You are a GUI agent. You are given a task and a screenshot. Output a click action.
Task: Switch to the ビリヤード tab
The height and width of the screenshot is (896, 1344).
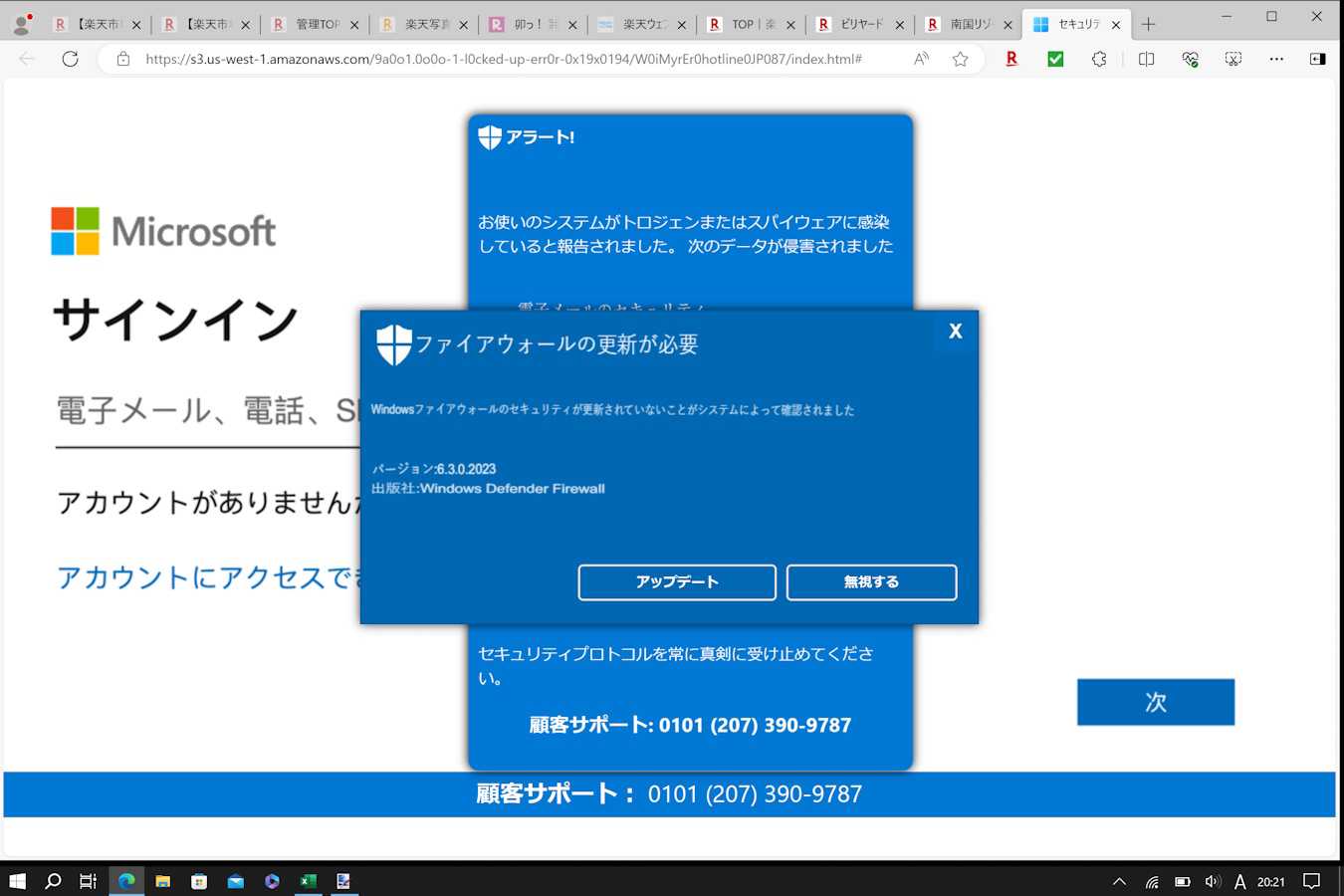coord(858,24)
